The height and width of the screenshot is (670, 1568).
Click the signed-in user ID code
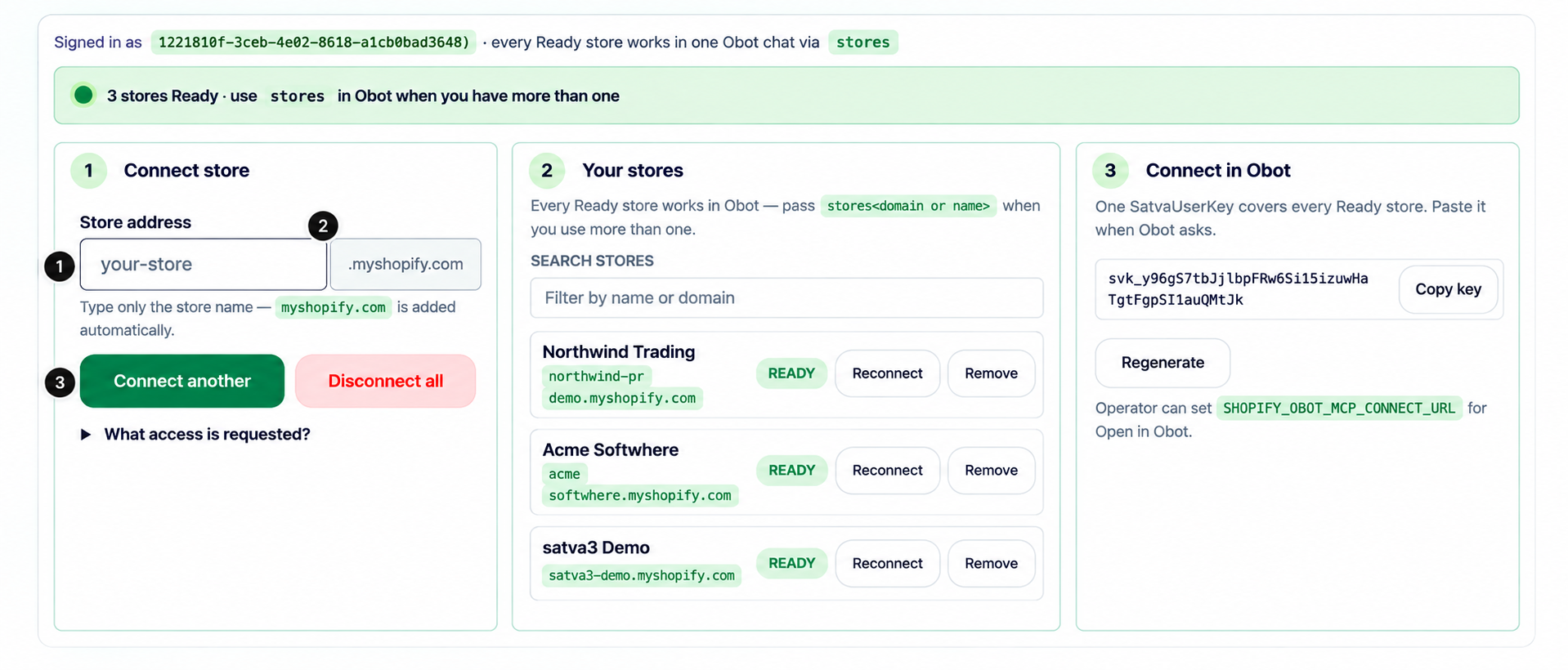coord(314,42)
